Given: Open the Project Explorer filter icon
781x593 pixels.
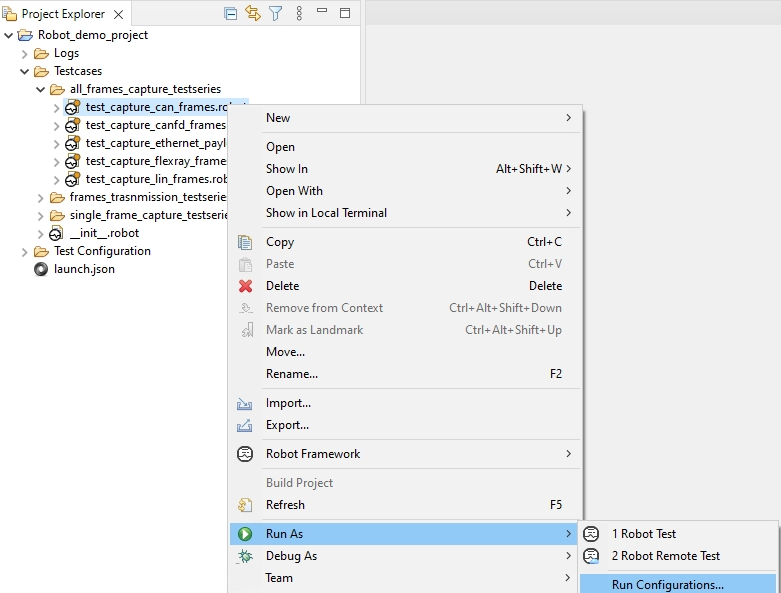Looking at the screenshot, I should tap(276, 14).
